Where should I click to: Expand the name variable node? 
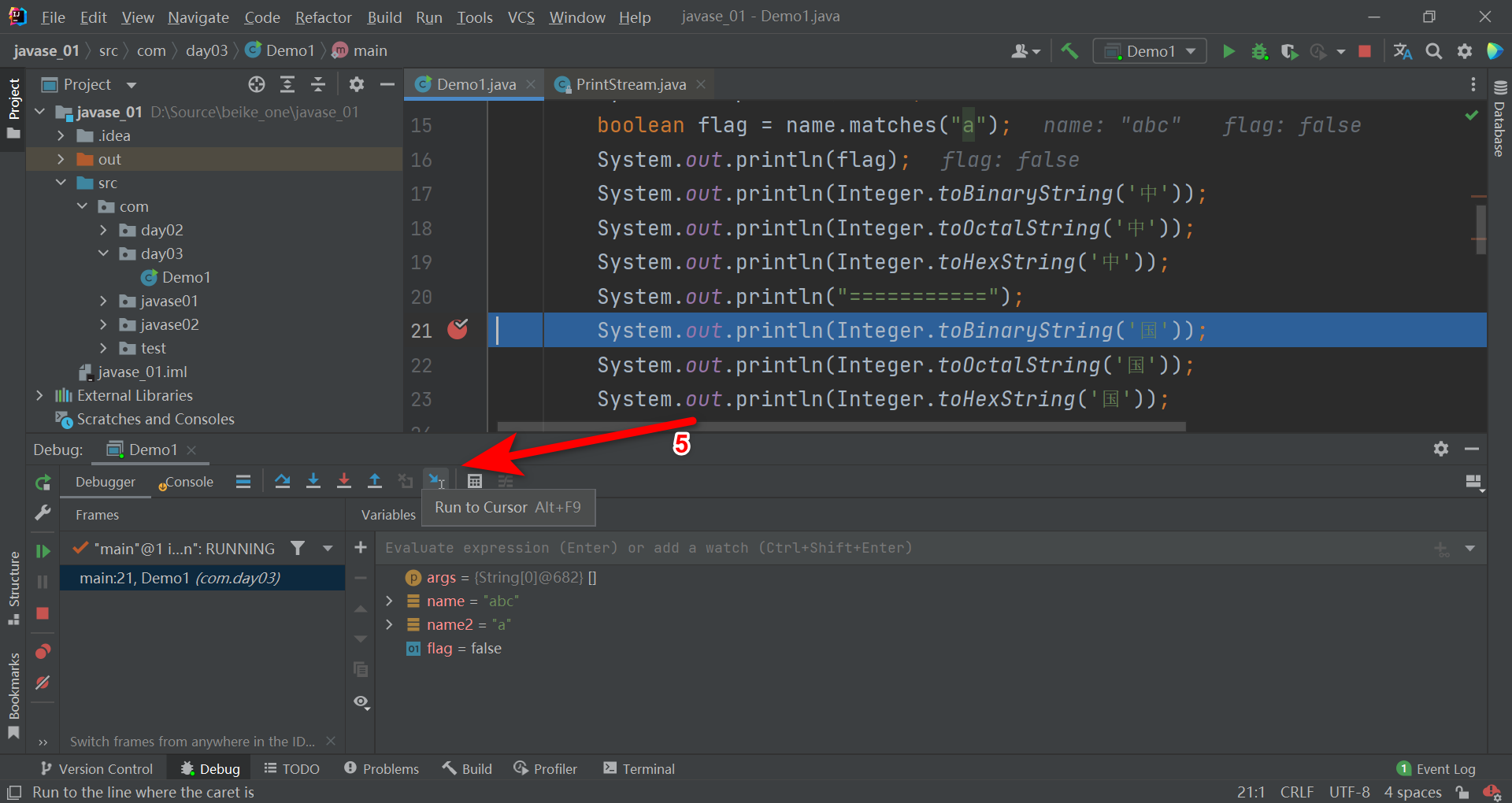pos(389,601)
